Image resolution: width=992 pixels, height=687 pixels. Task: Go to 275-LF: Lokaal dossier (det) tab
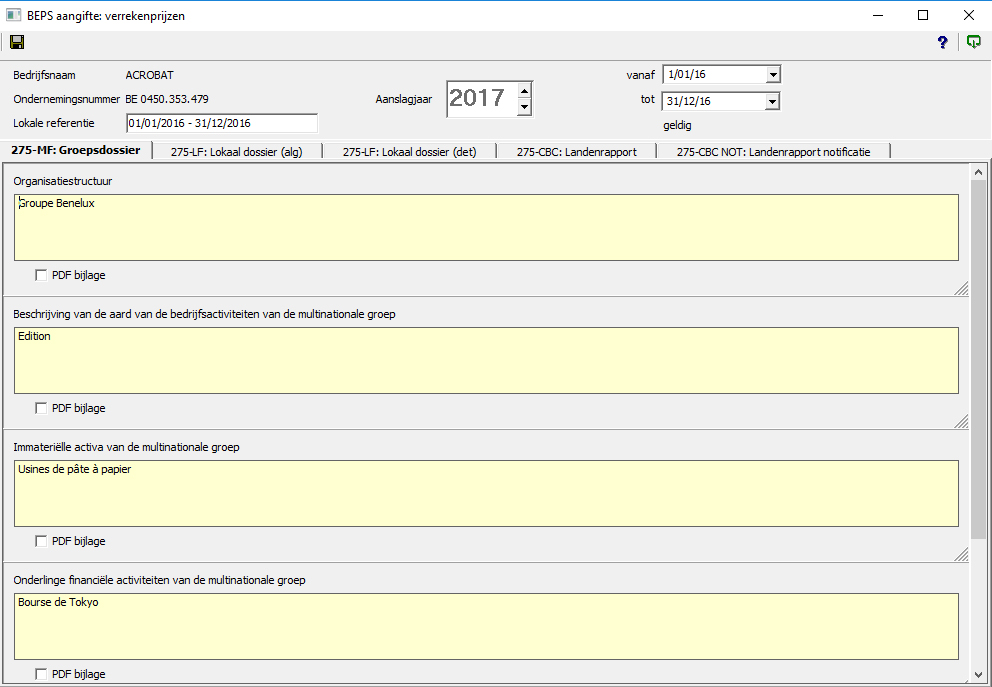(409, 152)
